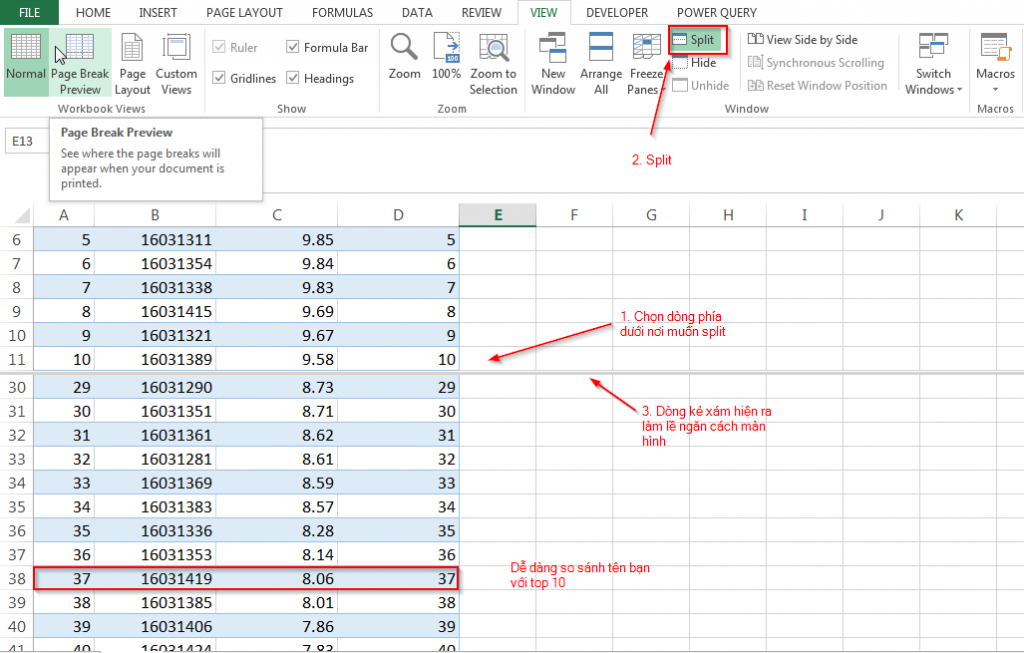
Task: Disable the Headings checkbox
Action: point(293,78)
